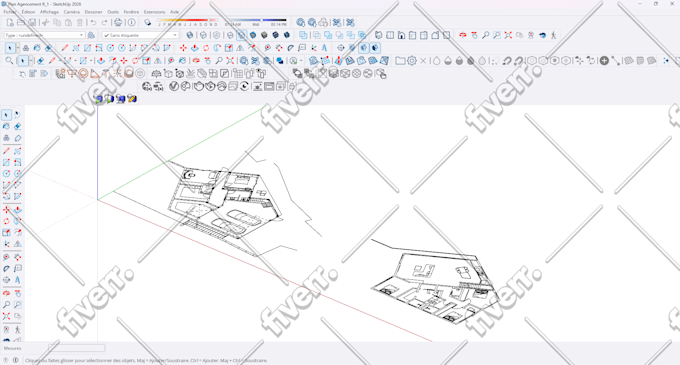
Task: Open the Outils menu
Action: (113, 12)
